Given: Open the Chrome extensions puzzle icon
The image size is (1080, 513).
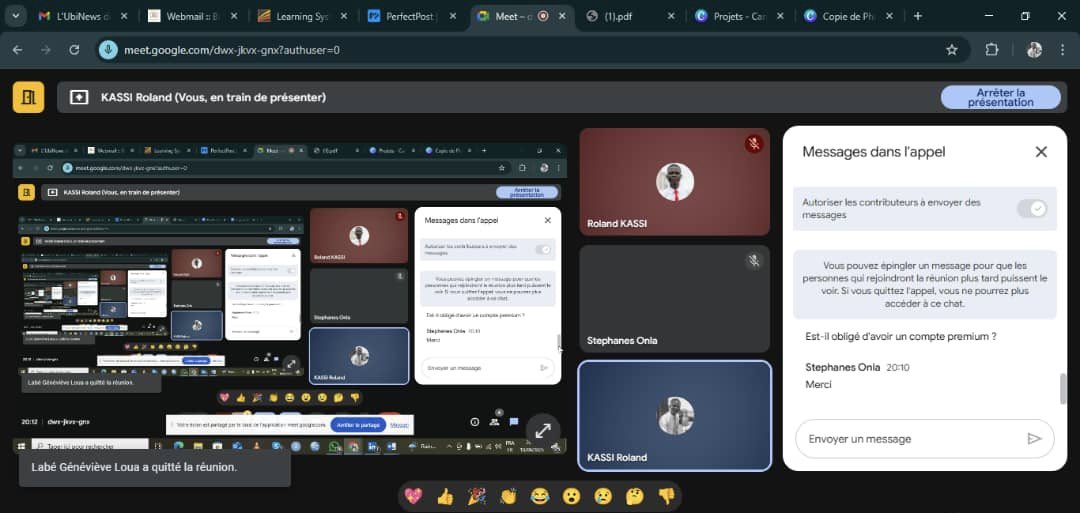Looking at the screenshot, I should click(x=991, y=50).
